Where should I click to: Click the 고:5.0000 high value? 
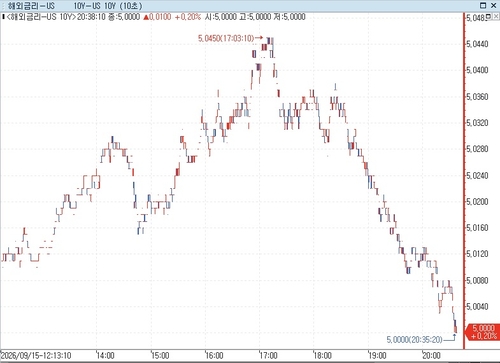pos(255,17)
